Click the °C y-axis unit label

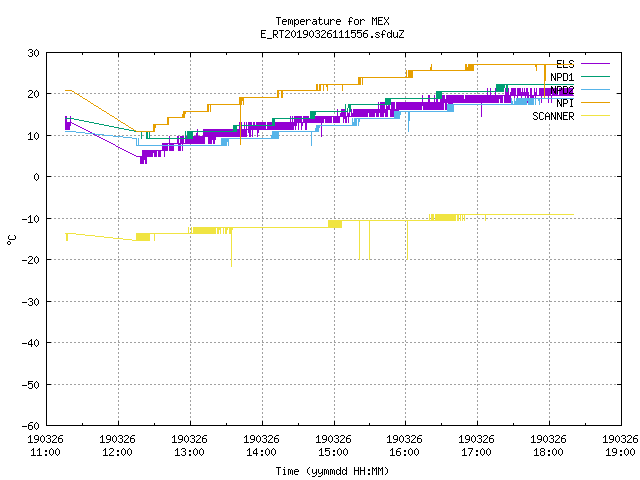pos(12,240)
